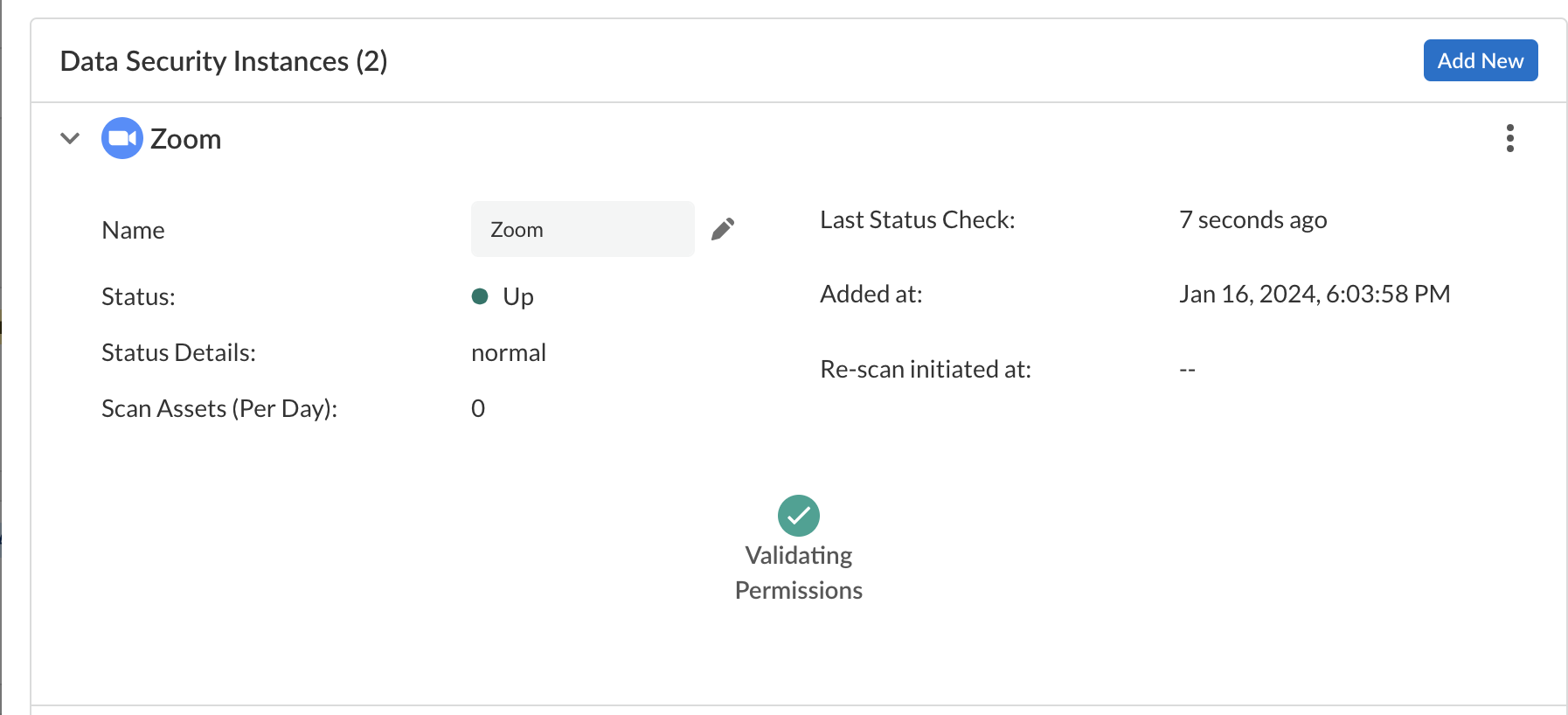The height and width of the screenshot is (715, 1568).
Task: Click the Zoom instance title text
Action: [x=186, y=139]
